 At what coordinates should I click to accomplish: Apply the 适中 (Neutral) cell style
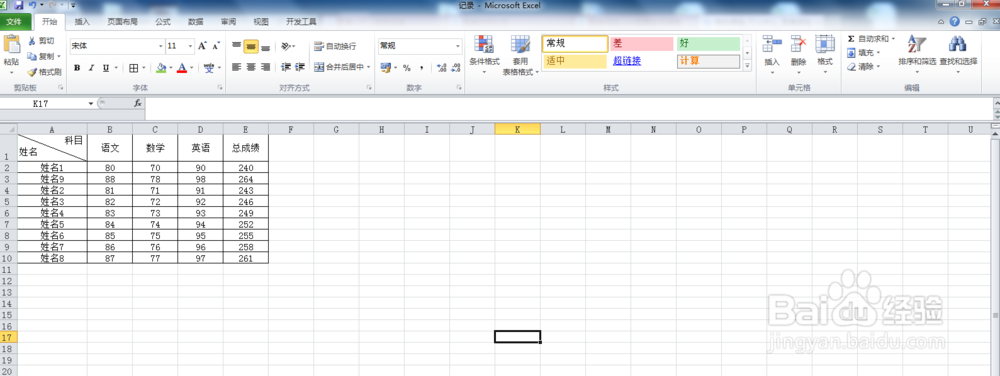[x=575, y=61]
